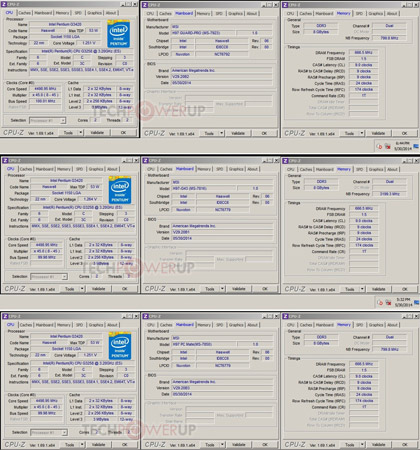Open About tab in H97 PC Mate mainboard window
420x450 pixels.
tap(252, 325)
